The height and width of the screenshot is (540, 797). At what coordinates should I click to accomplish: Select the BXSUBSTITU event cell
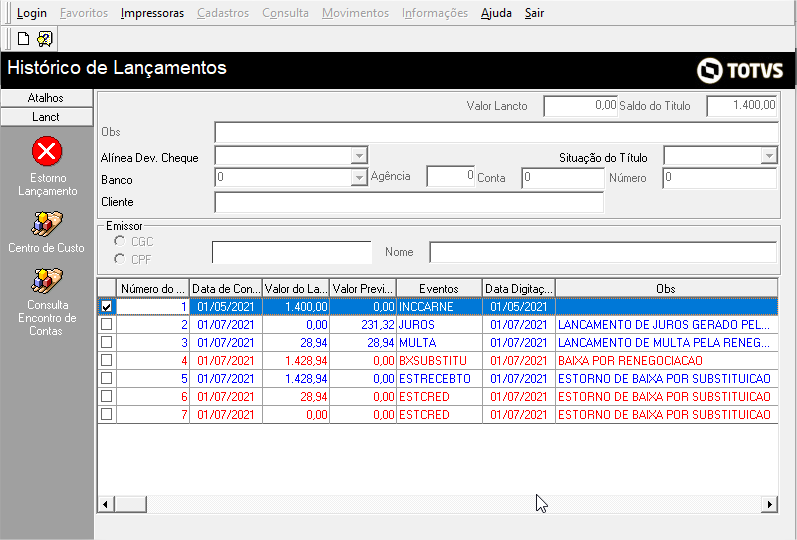pyautogui.click(x=439, y=361)
